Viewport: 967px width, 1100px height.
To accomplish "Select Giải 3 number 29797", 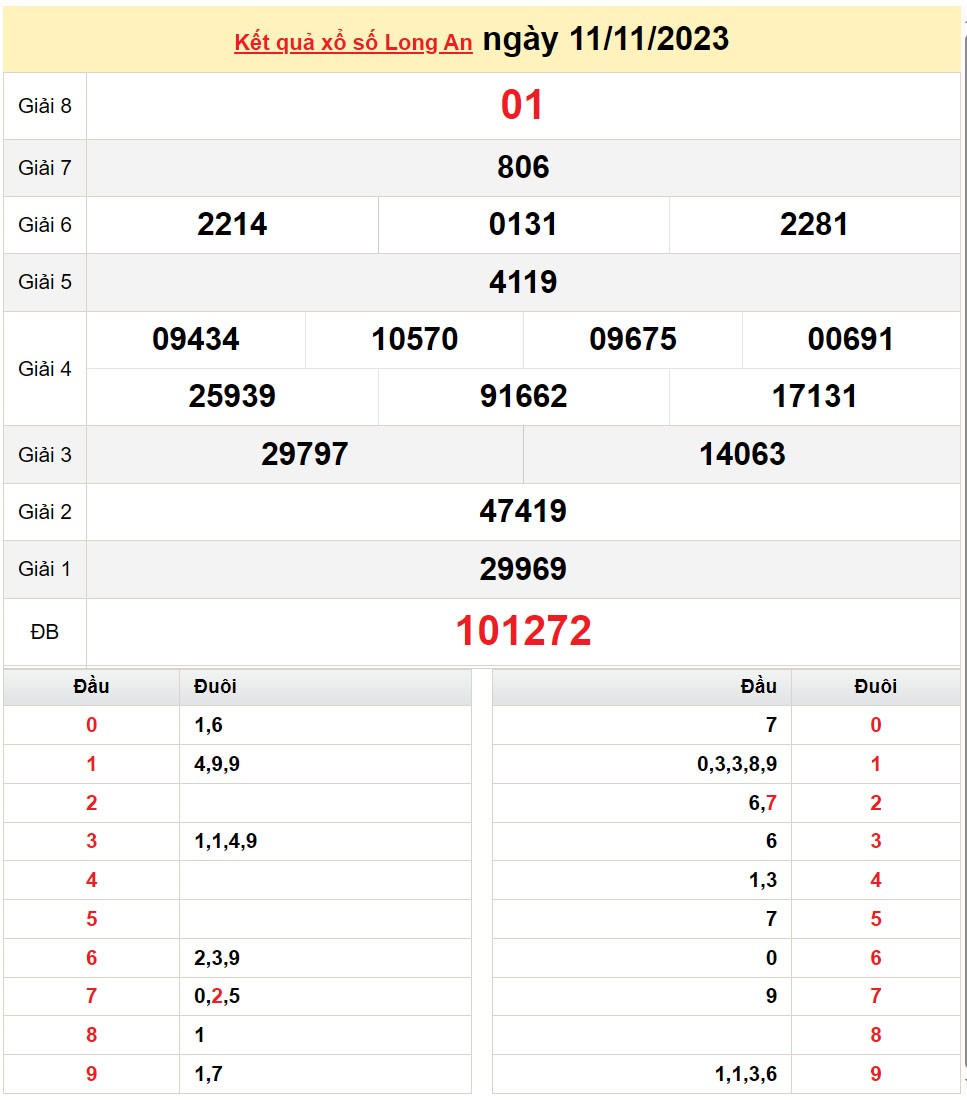I will [x=303, y=453].
